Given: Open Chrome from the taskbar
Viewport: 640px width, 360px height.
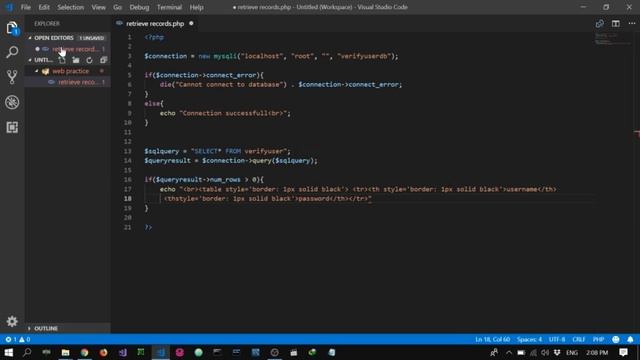Looking at the screenshot, I should [x=84, y=352].
